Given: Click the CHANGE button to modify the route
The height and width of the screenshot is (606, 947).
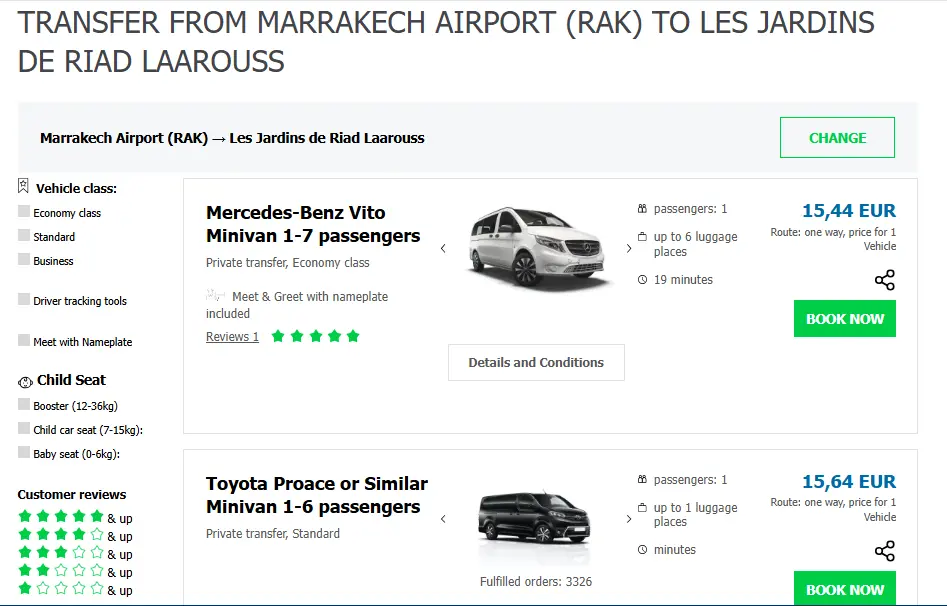Looking at the screenshot, I should 837,136.
